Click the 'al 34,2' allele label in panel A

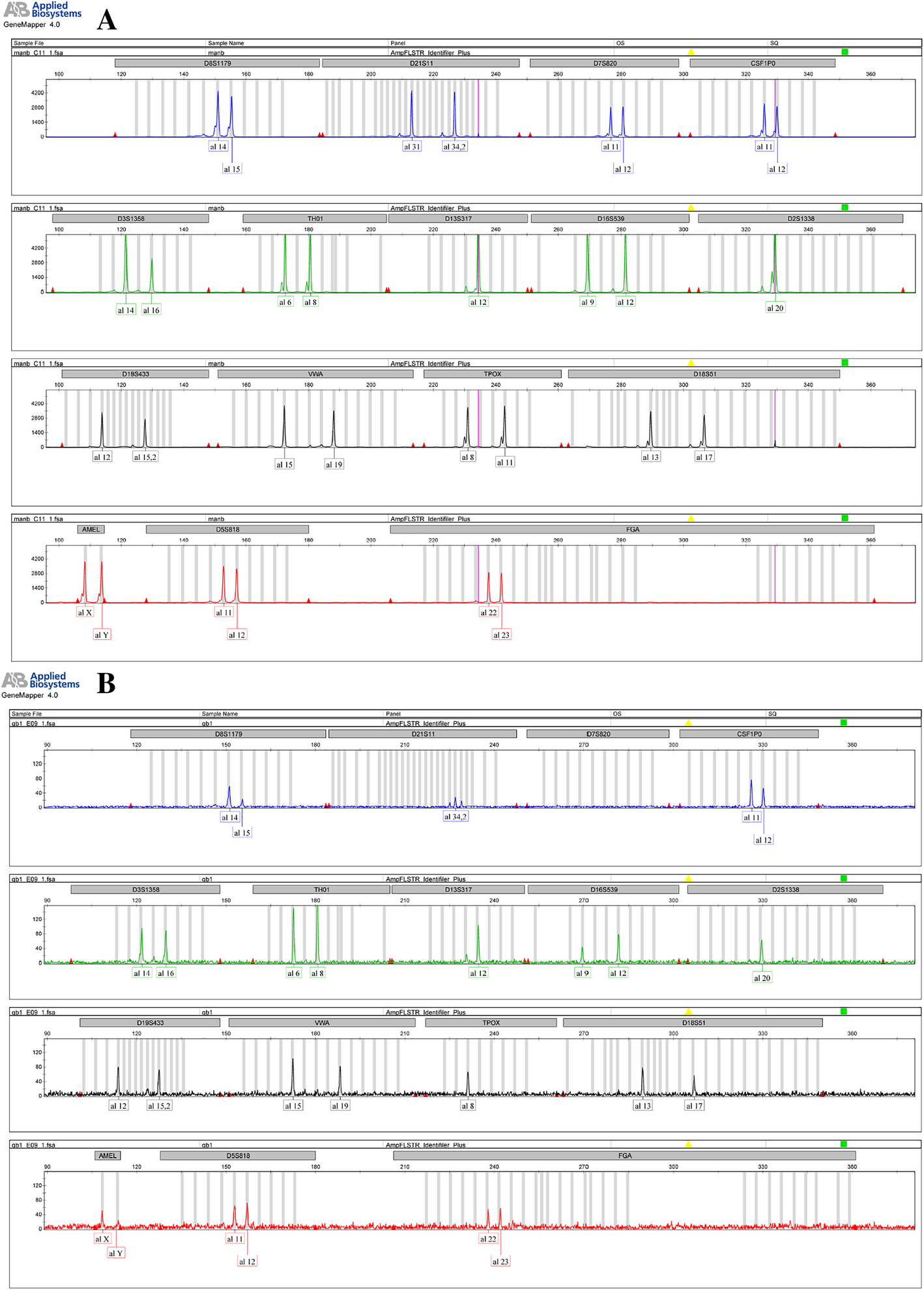pos(455,147)
